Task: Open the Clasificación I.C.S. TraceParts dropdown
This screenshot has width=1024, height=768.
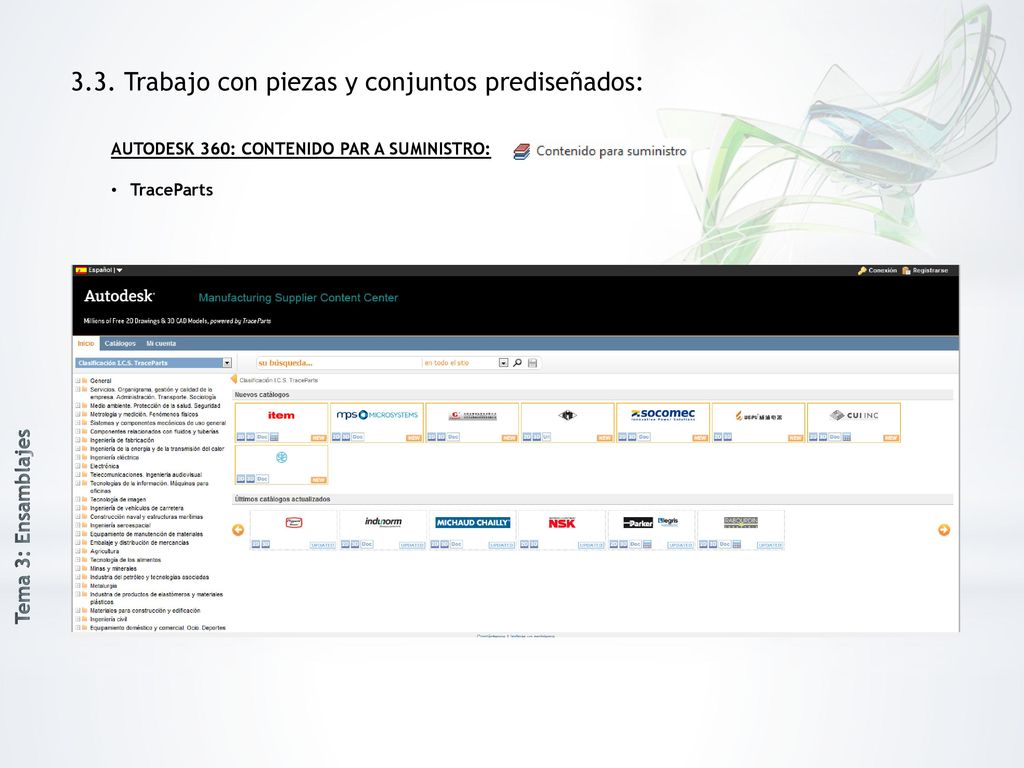Action: point(227,363)
